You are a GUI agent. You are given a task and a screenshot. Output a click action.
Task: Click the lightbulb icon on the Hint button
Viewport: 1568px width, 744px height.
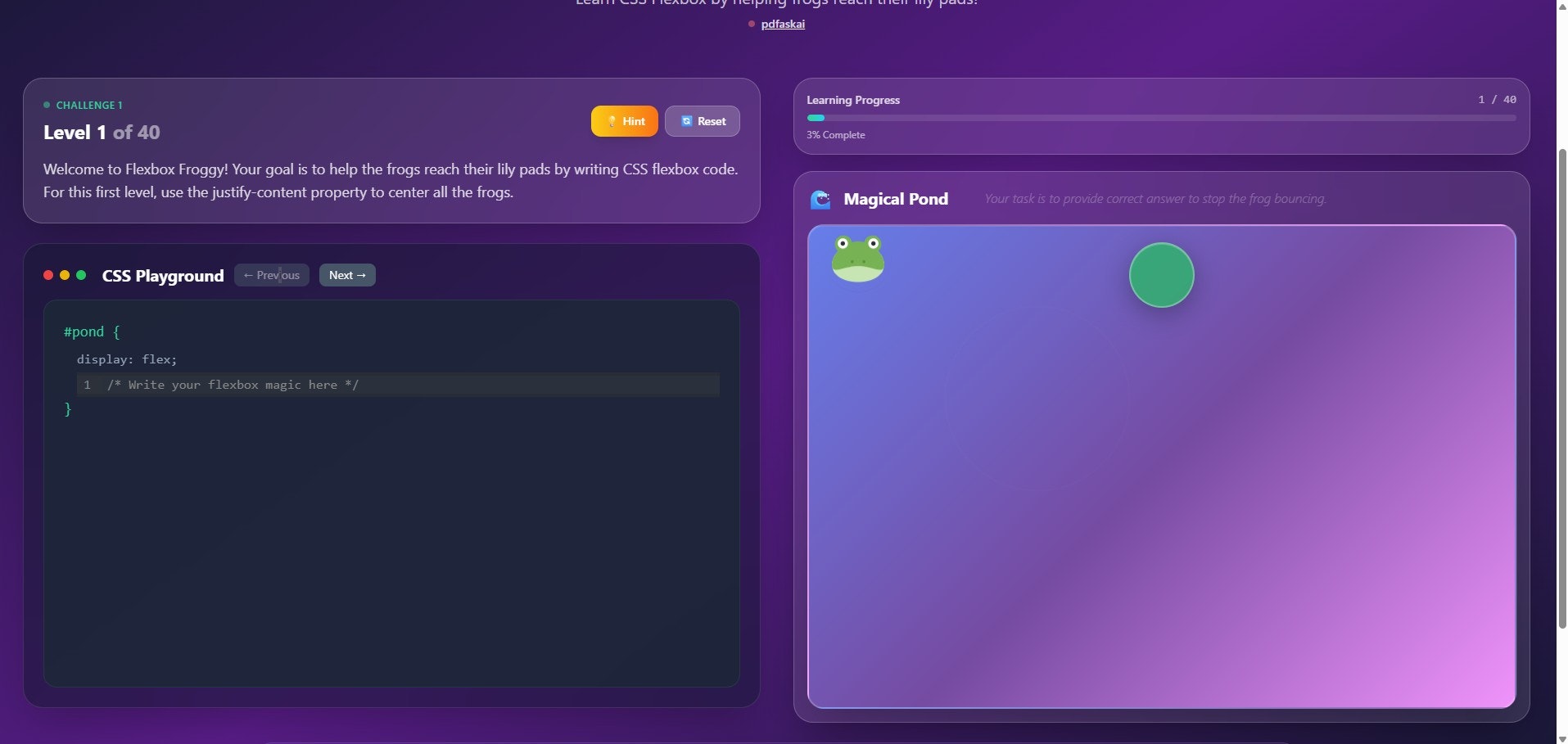pos(612,120)
